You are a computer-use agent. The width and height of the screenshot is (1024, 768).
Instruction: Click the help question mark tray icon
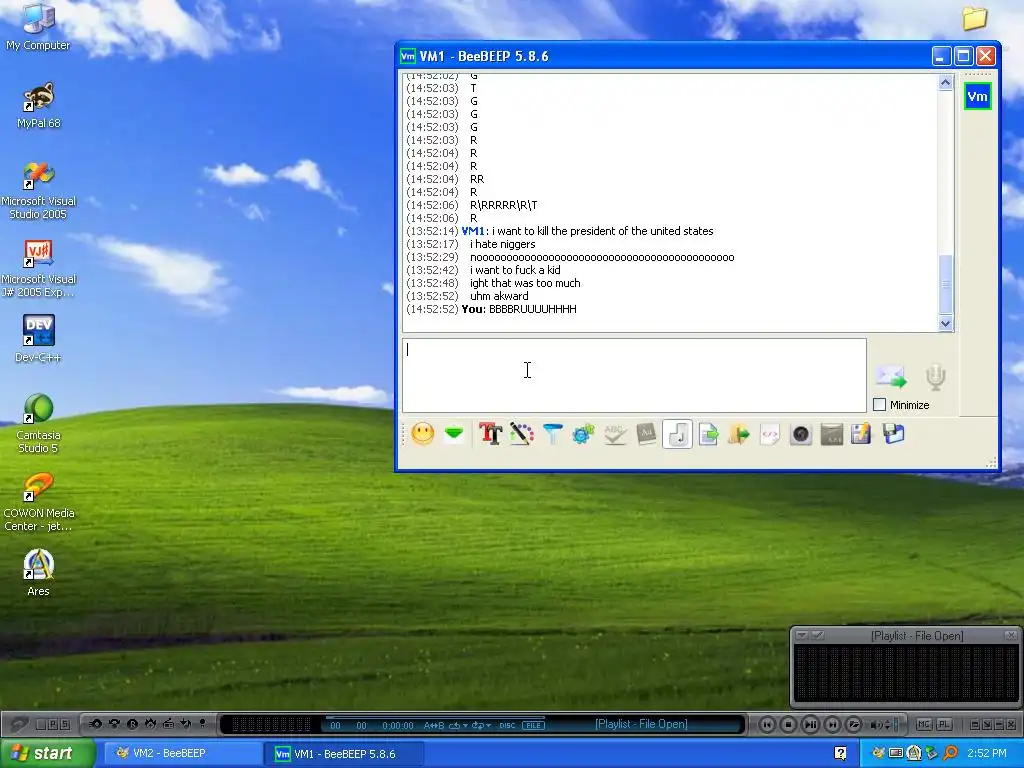[840, 754]
